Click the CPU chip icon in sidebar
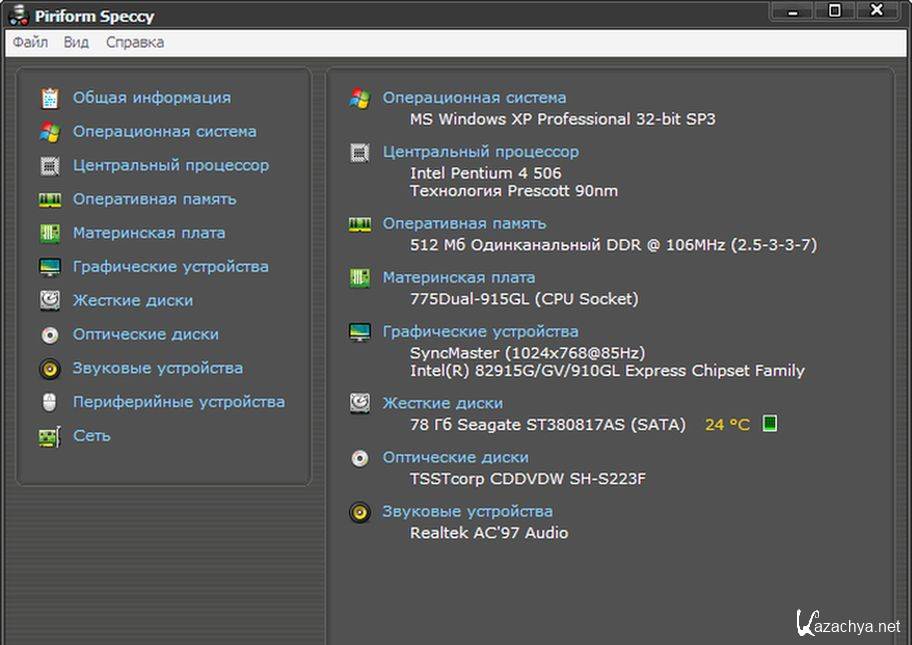This screenshot has height=645, width=912. tap(49, 166)
